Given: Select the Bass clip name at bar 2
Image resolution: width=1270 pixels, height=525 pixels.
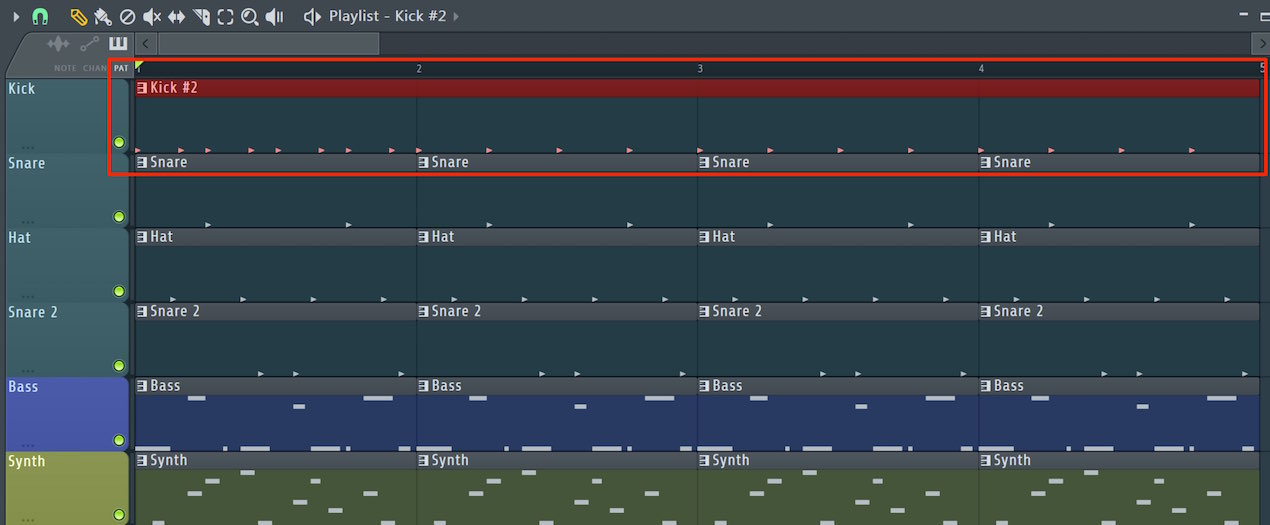Looking at the screenshot, I should coord(447,386).
